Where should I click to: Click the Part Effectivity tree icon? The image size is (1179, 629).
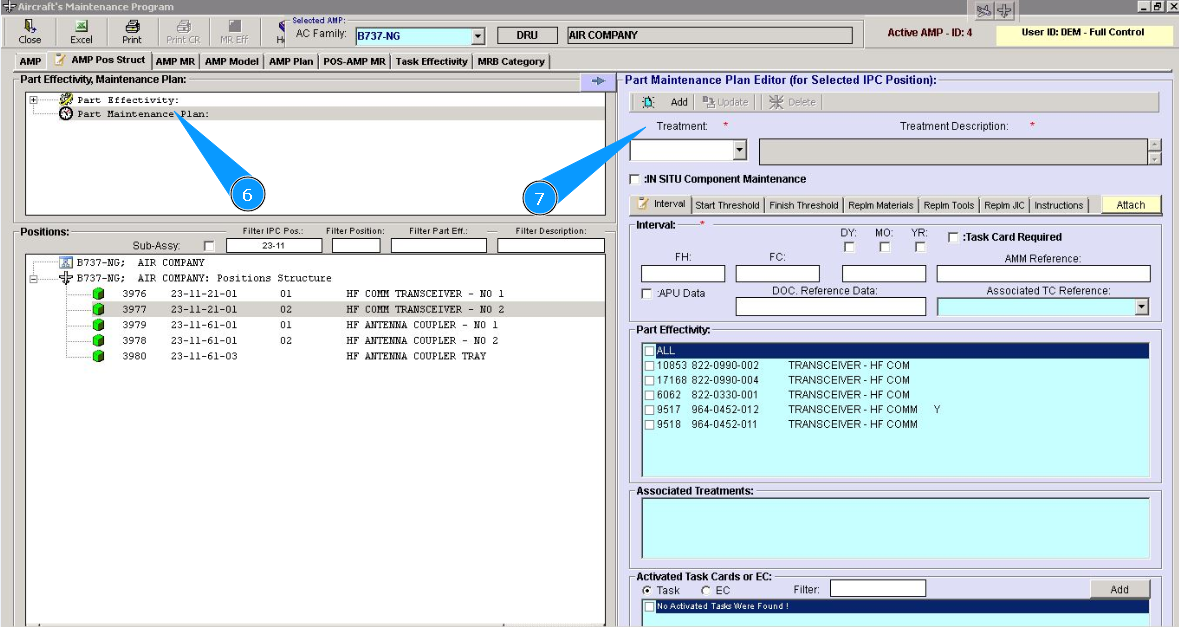pos(66,100)
